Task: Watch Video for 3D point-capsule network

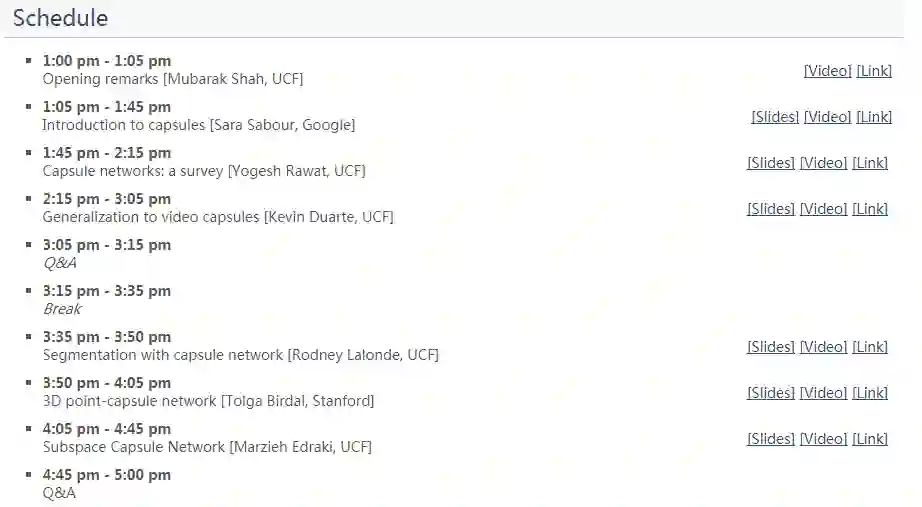Action: [x=823, y=393]
